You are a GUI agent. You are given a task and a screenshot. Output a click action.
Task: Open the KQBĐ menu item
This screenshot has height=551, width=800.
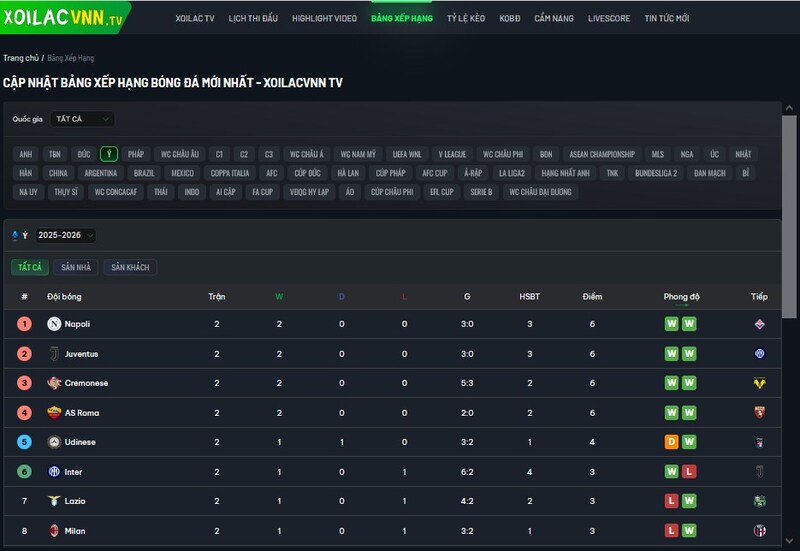[510, 18]
